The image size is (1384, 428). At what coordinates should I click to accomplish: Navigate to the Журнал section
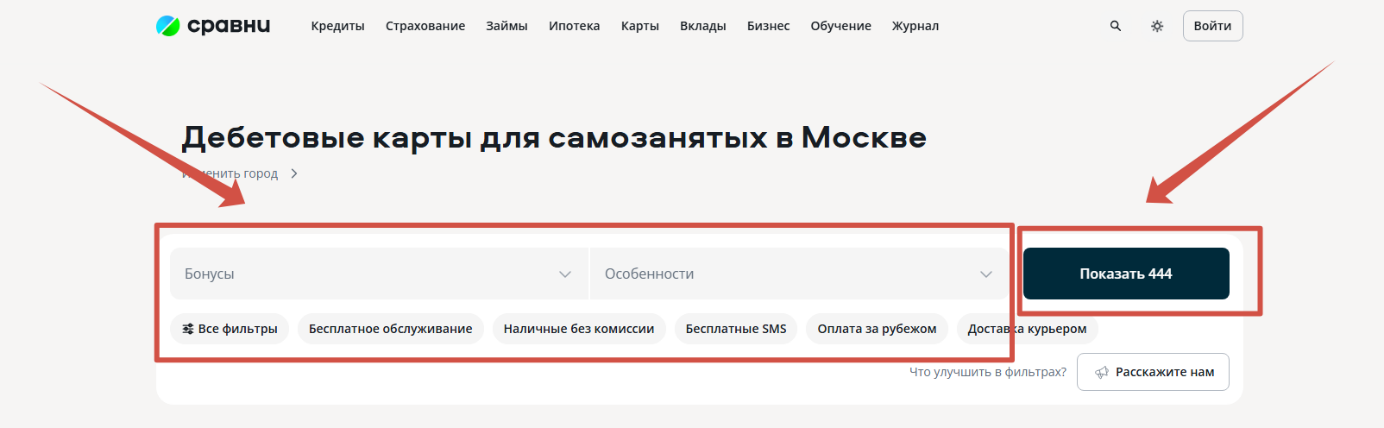(x=915, y=26)
